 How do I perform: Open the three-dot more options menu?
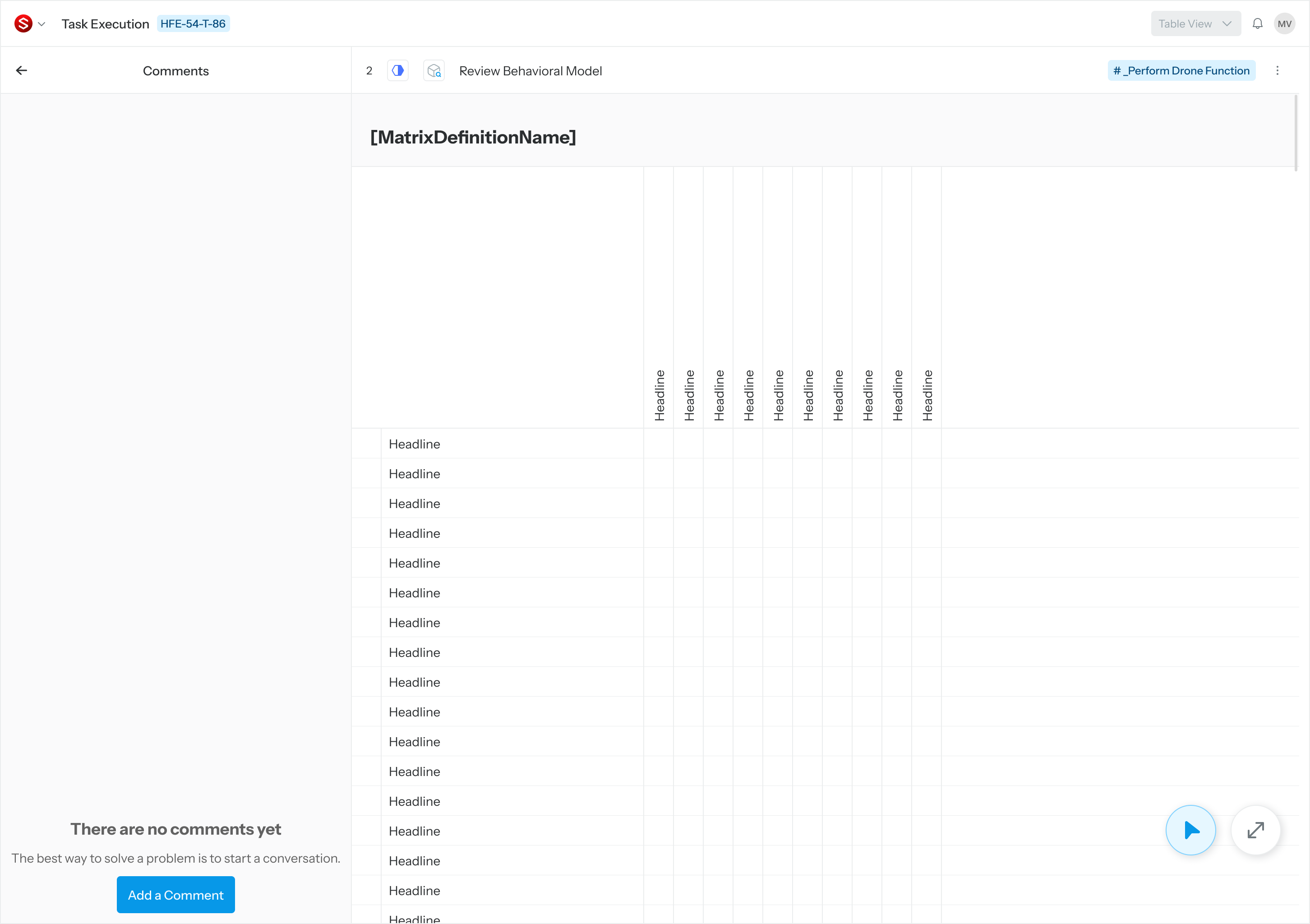[x=1278, y=71]
